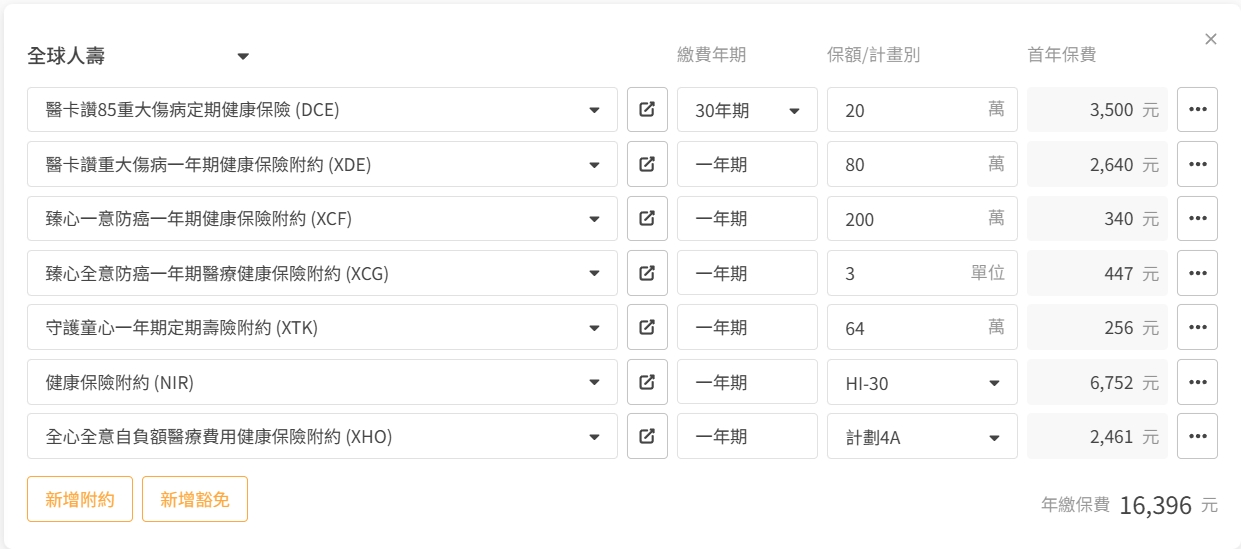Edit the XTK coverage amount field showing 64
The image size is (1241, 549).
[905, 327]
